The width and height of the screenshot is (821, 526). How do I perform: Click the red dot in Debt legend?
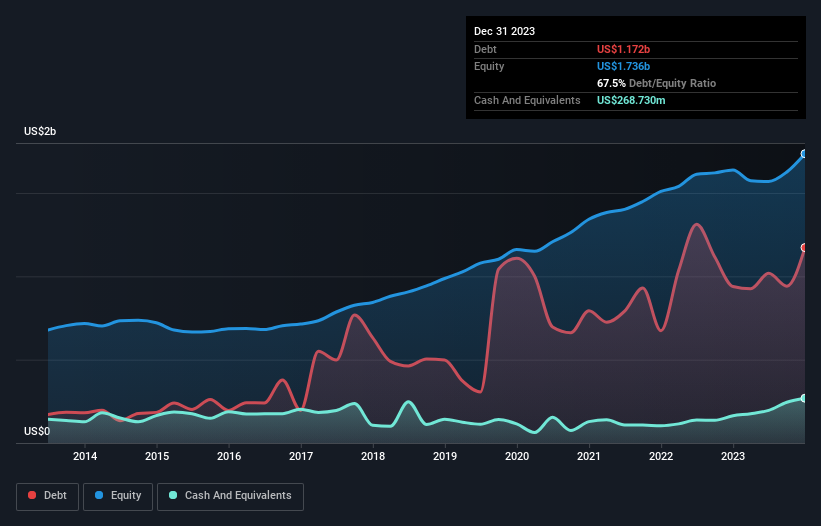pyautogui.click(x=32, y=495)
